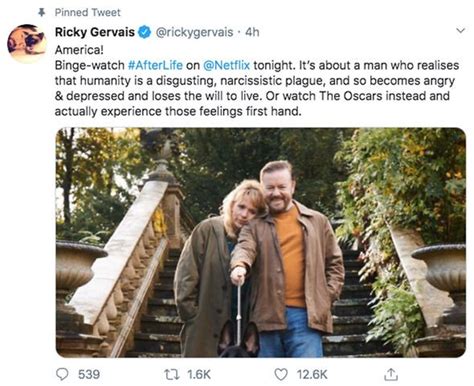Viewport: 474px width, 386px height.
Task: Click the blue verified badge
Action: (144, 32)
